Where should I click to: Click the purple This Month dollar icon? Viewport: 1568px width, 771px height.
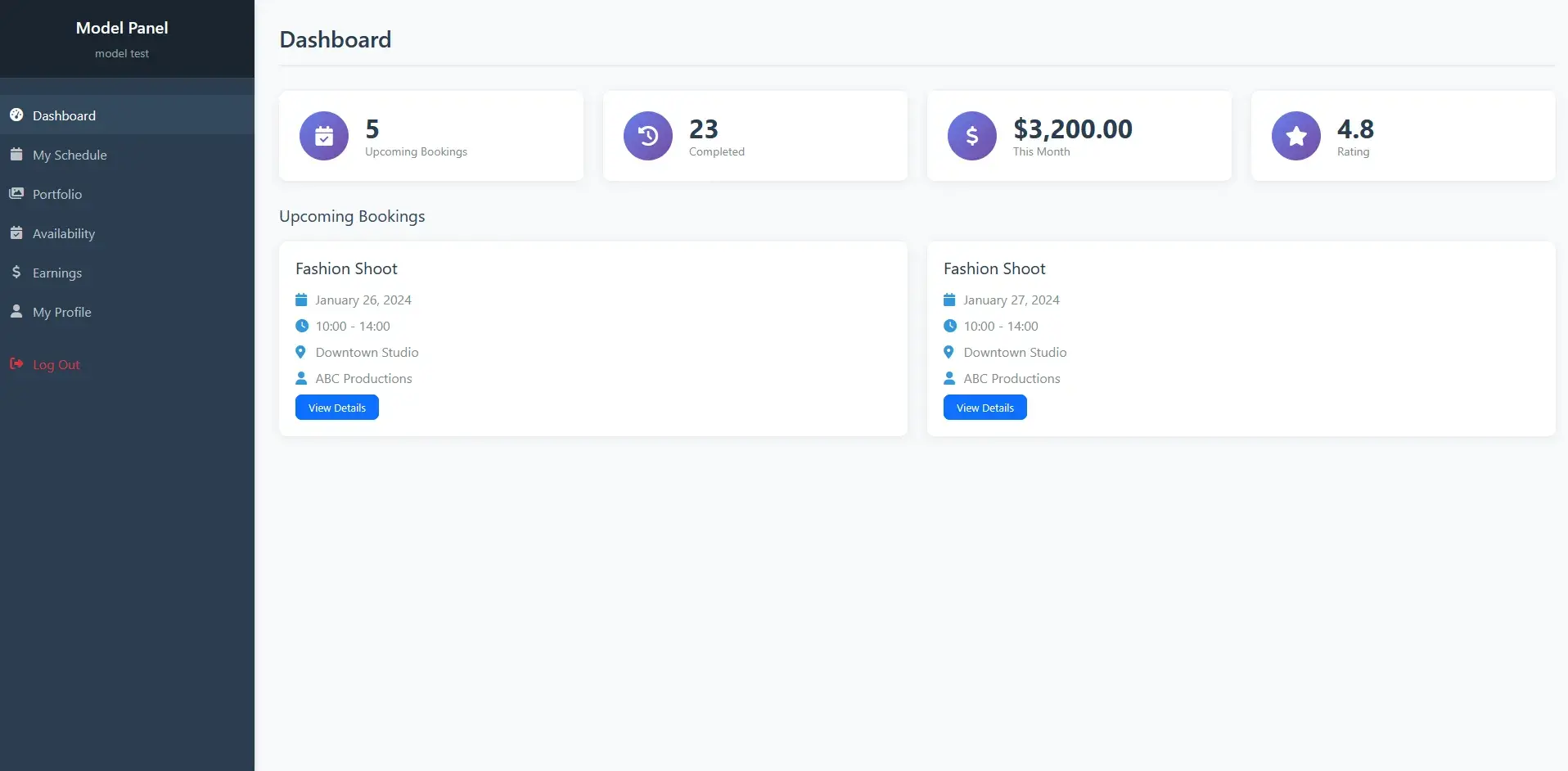pyautogui.click(x=972, y=136)
